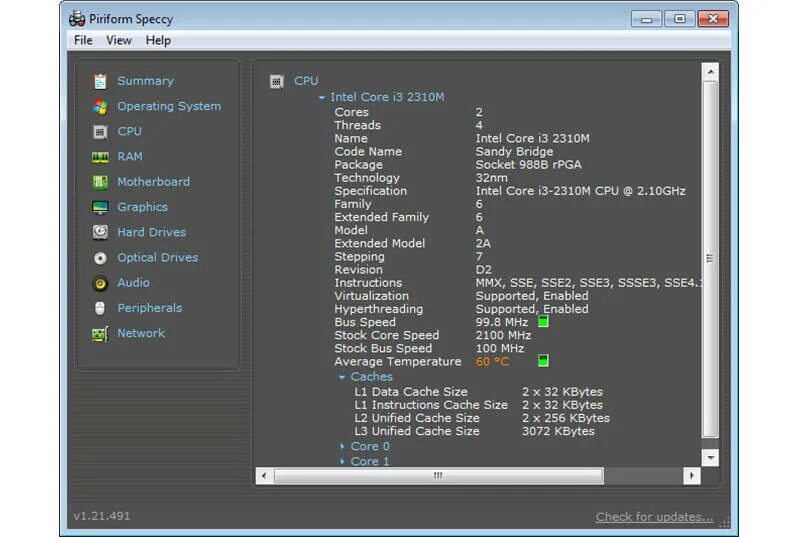Click the Optical Drives disc icon
The width and height of the screenshot is (800, 537).
(x=100, y=258)
